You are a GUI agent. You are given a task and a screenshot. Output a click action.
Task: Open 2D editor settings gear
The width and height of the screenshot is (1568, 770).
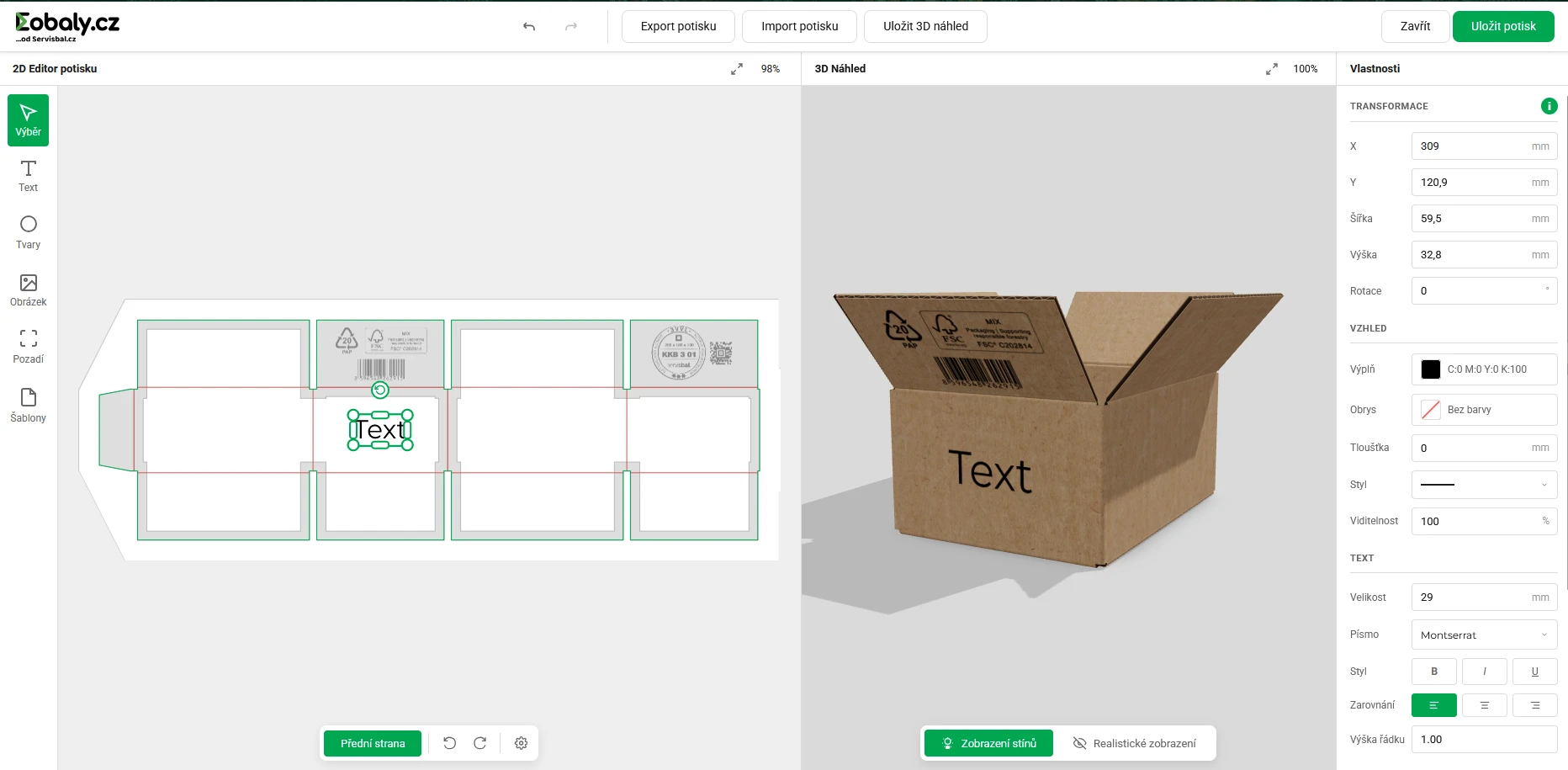[x=521, y=743]
